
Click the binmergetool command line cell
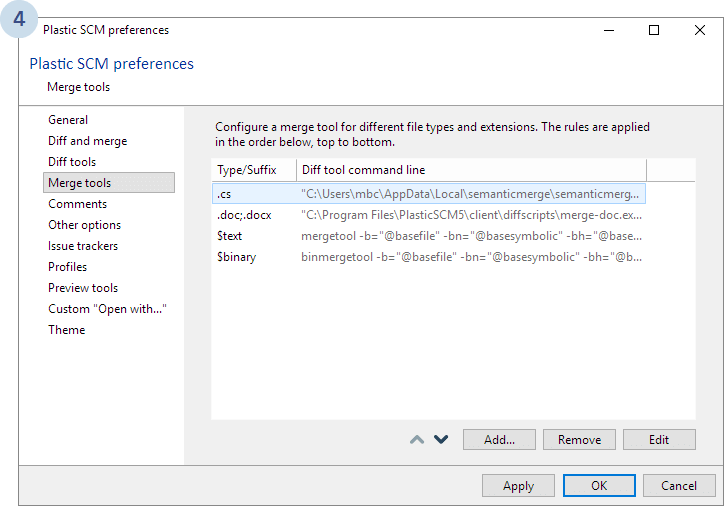[471, 257]
